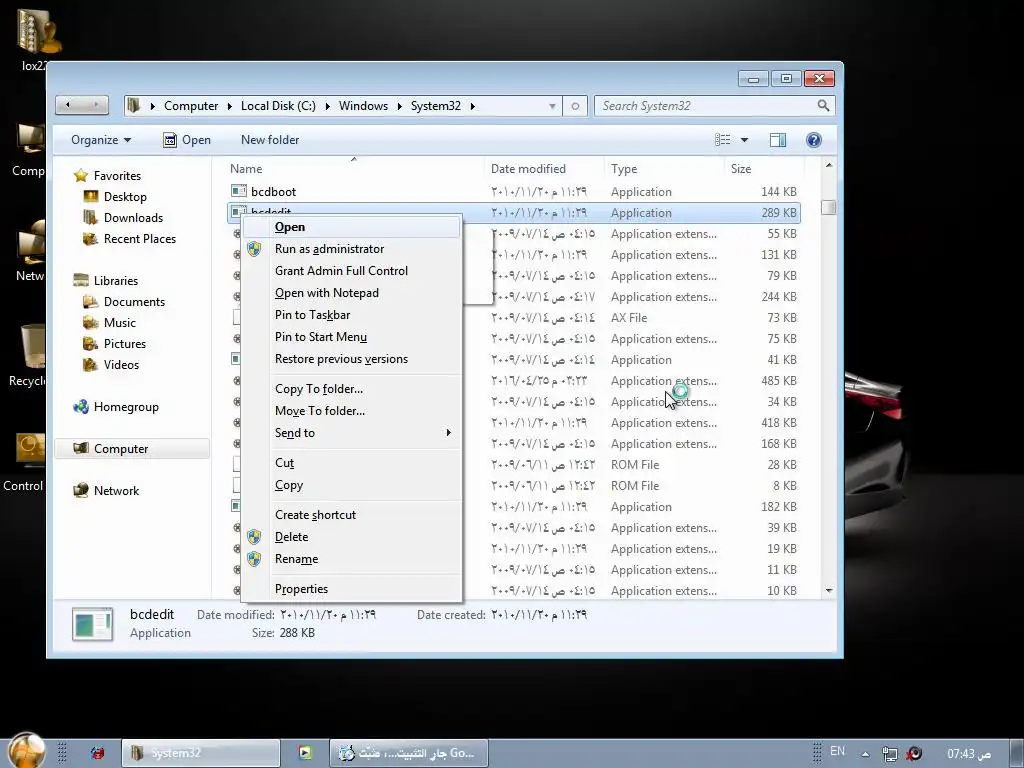Click the help question mark icon
The width and height of the screenshot is (1024, 768).
pos(814,140)
